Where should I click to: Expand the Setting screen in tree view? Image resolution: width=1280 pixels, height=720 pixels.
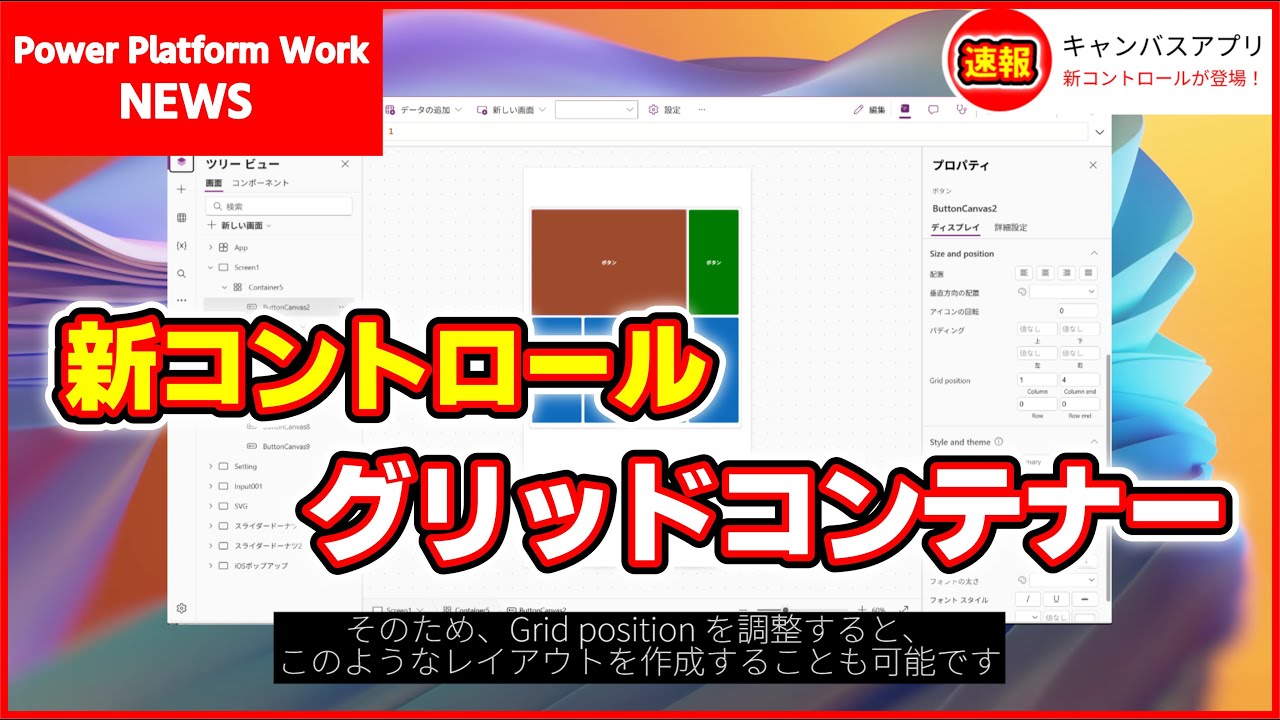211,466
